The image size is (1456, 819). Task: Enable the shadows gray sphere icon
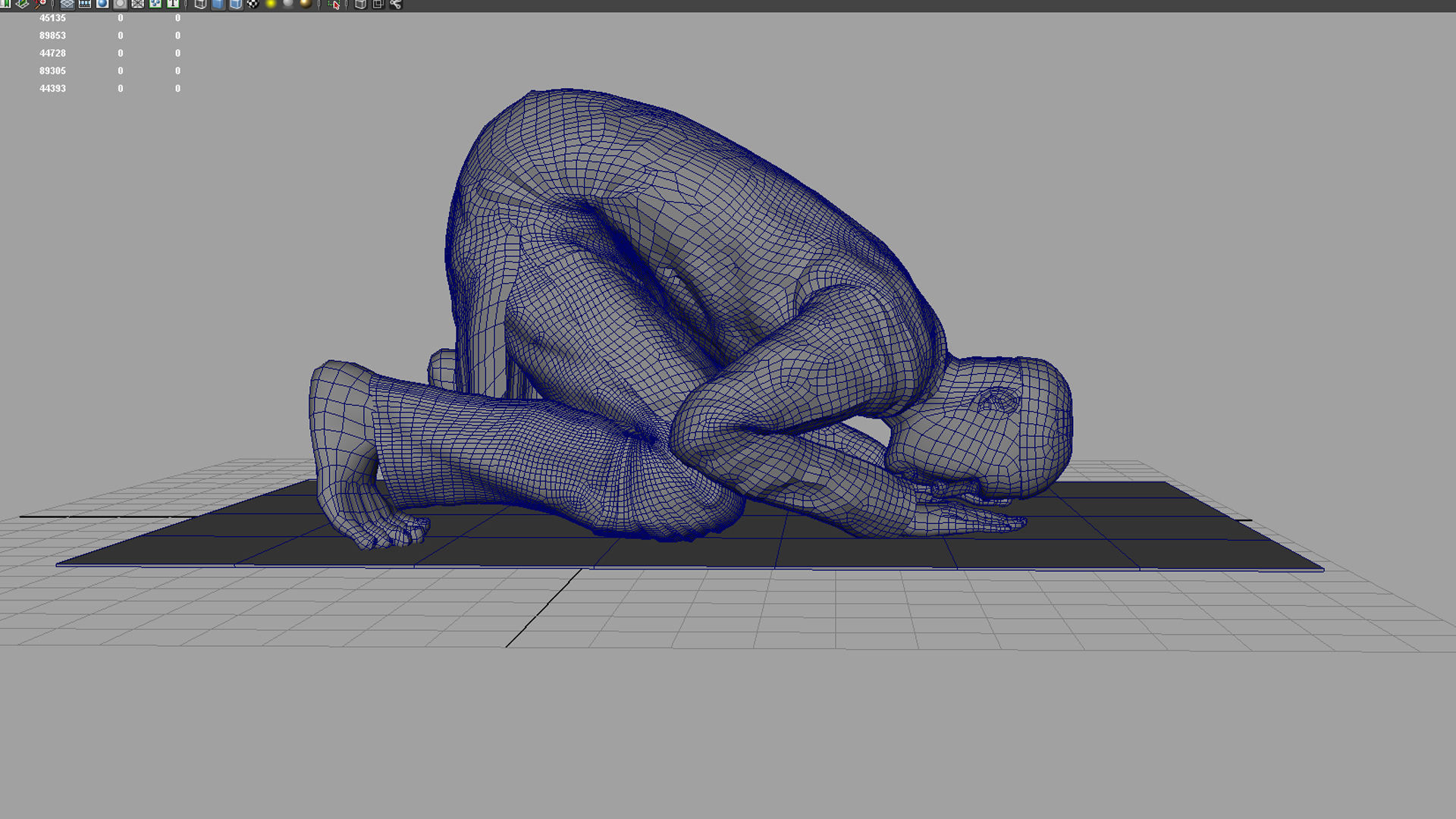click(x=288, y=4)
